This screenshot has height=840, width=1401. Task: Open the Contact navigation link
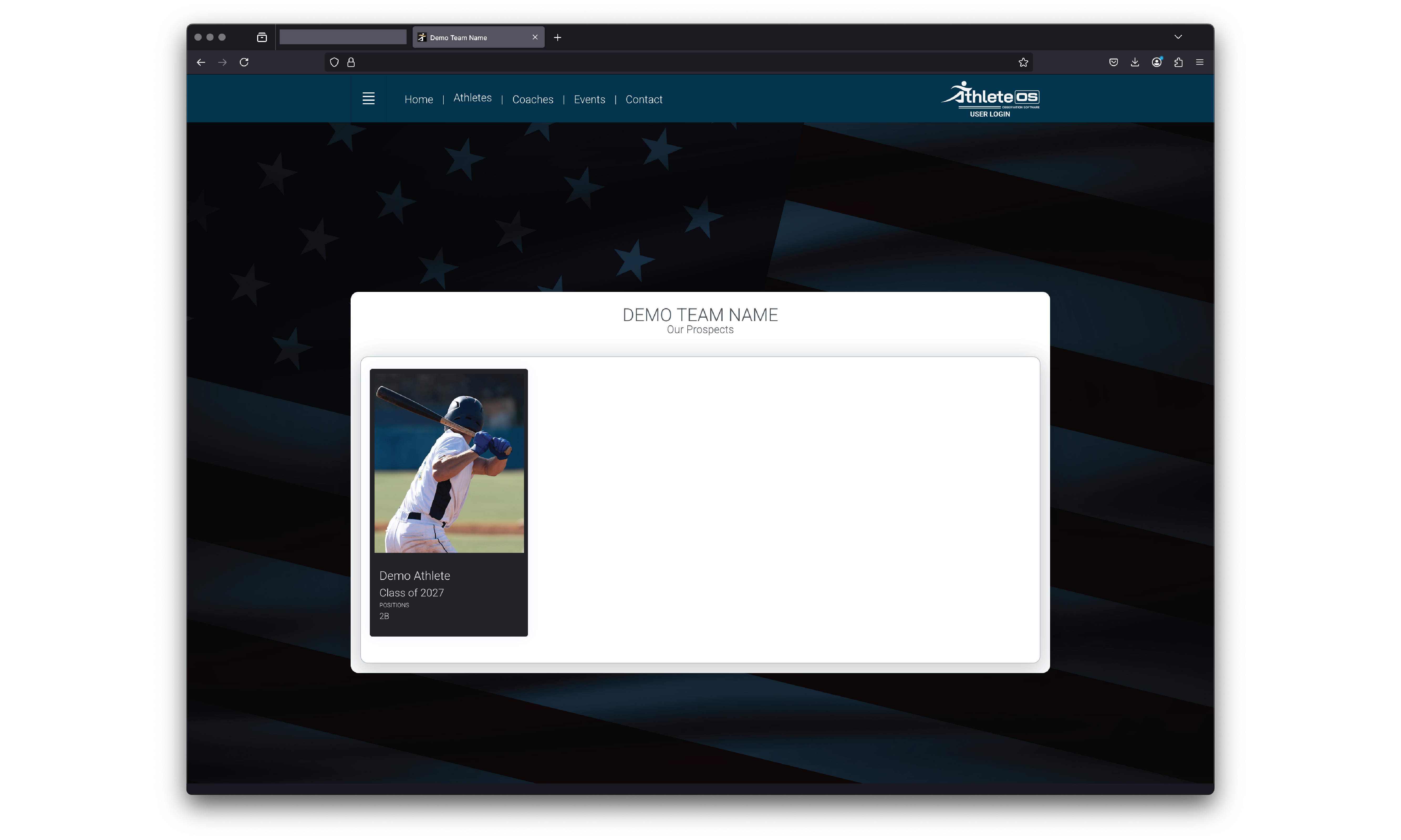644,100
